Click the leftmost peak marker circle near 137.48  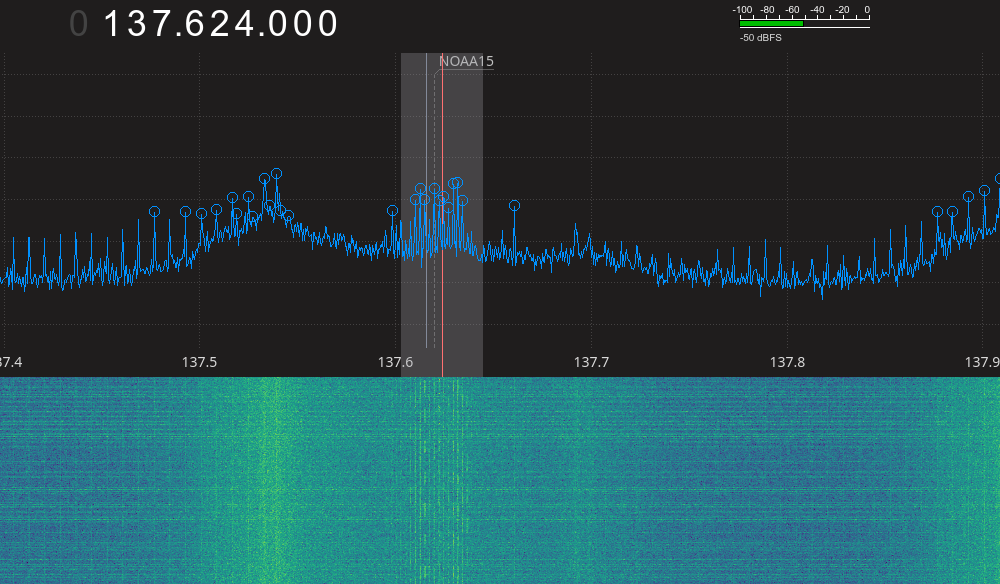point(154,211)
